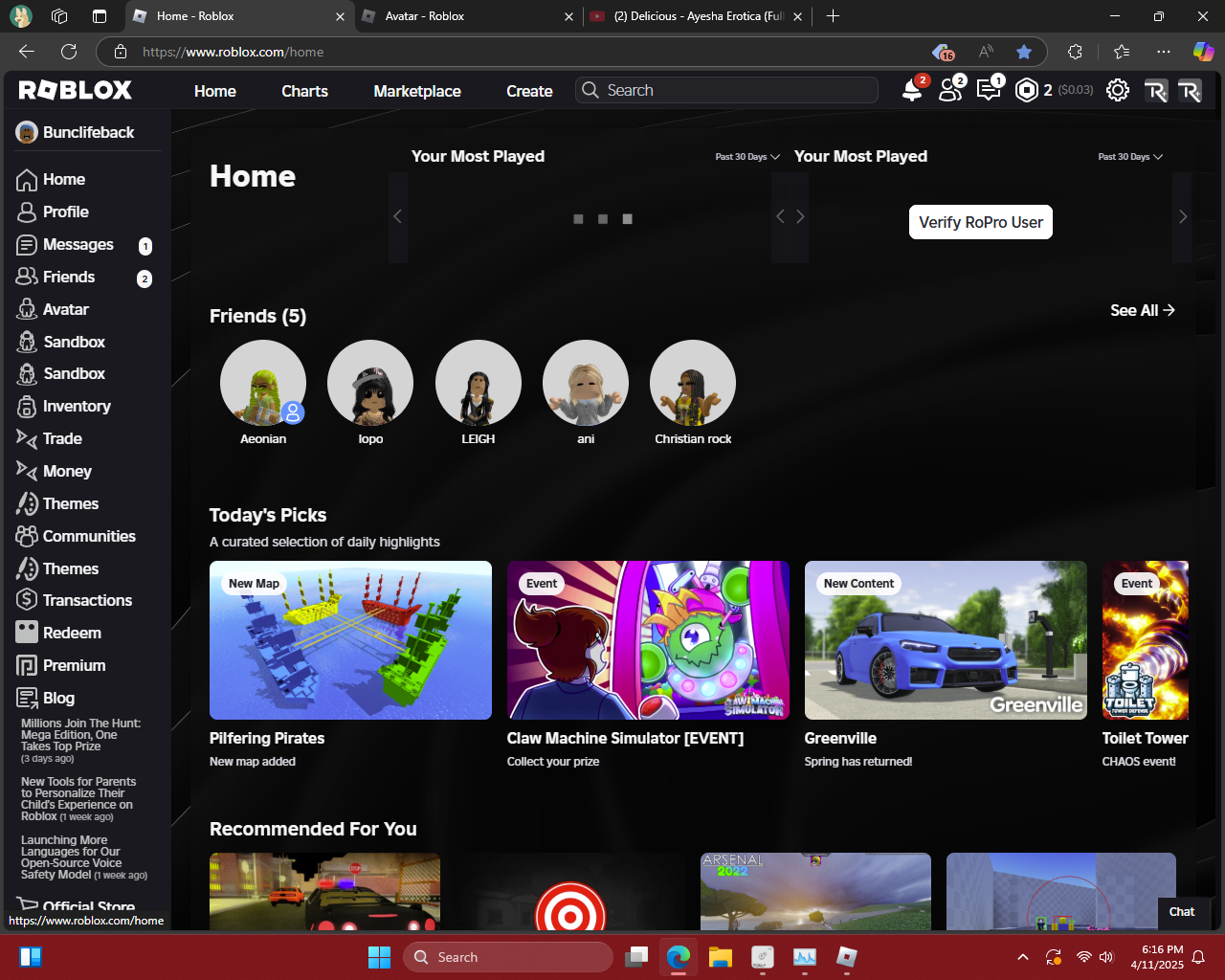Open friend Aeonian's avatar
Viewport: 1225px width, 980px height.
[x=263, y=383]
